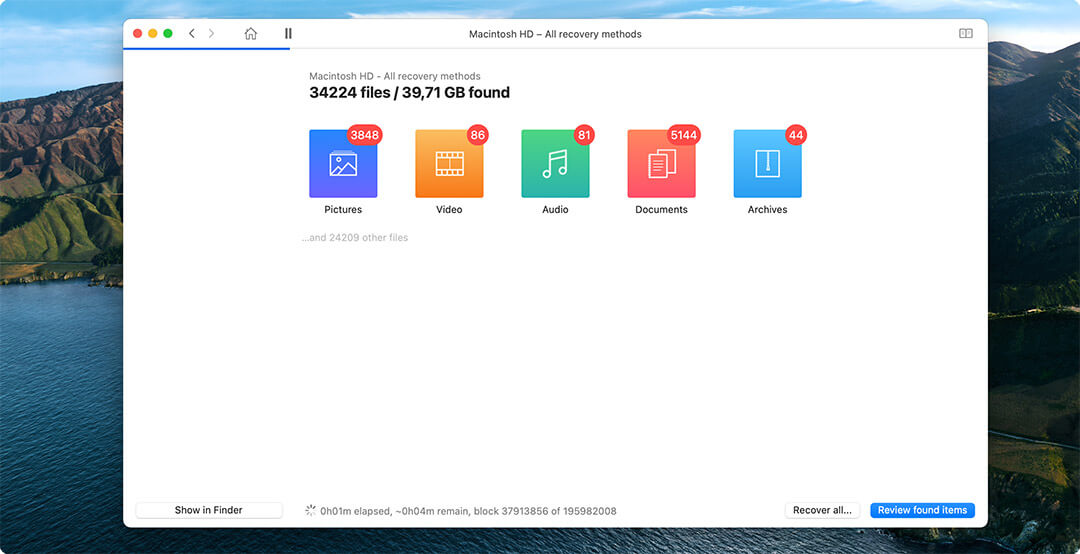Image resolution: width=1080 pixels, height=554 pixels.
Task: Click the Show in Finder button
Action: pyautogui.click(x=209, y=511)
